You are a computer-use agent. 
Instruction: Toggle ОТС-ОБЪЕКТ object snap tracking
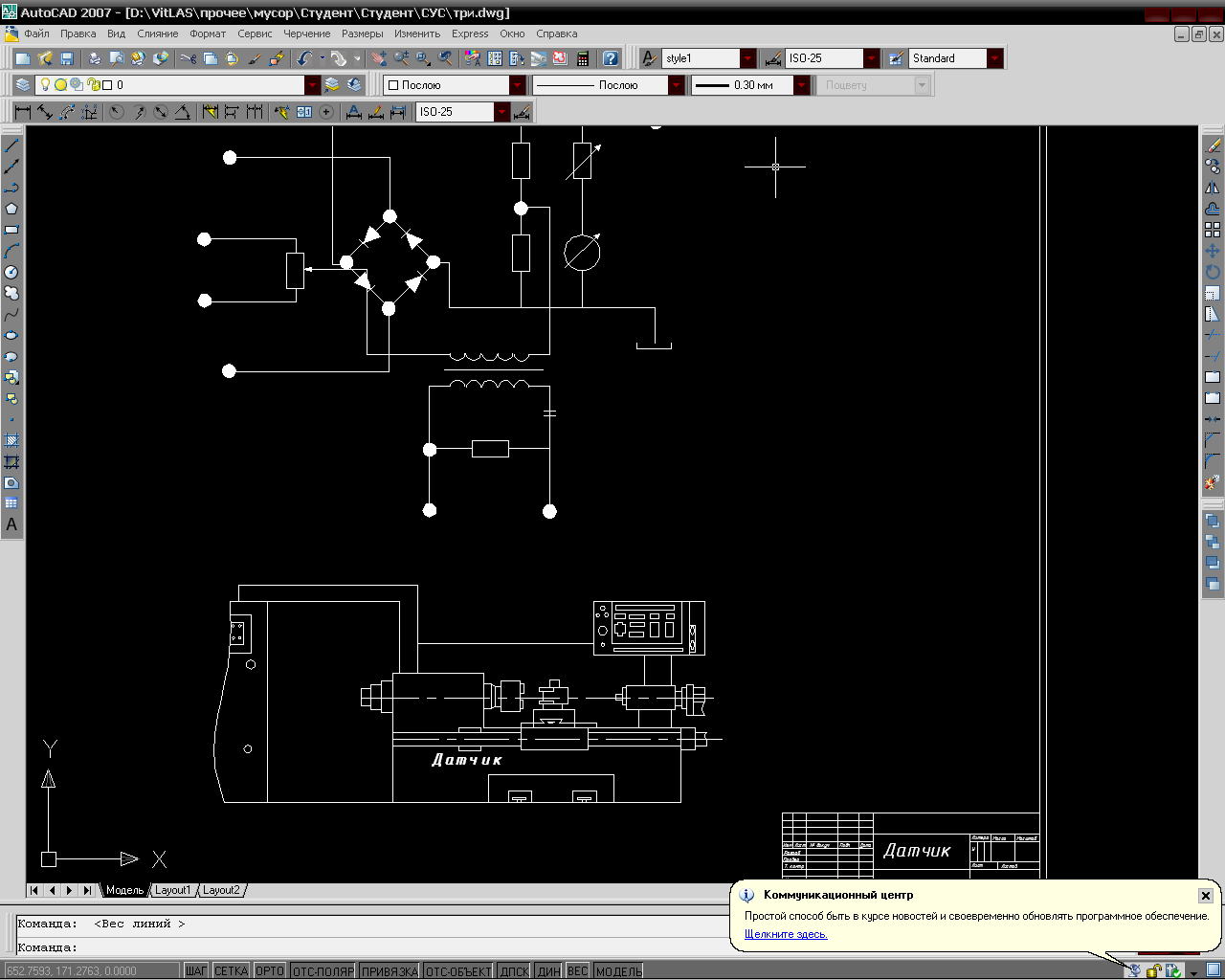point(458,970)
